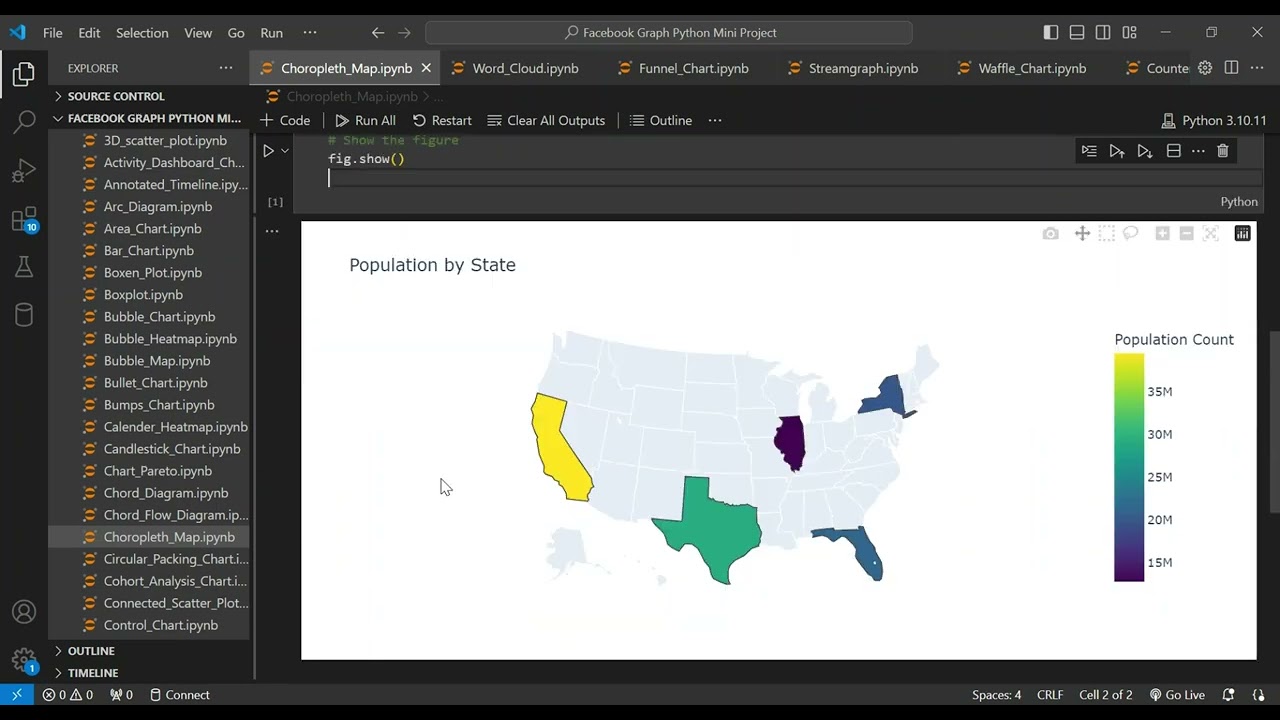Open the Explorer view in activity bar
Screen dimensions: 1280x720
coord(24,75)
